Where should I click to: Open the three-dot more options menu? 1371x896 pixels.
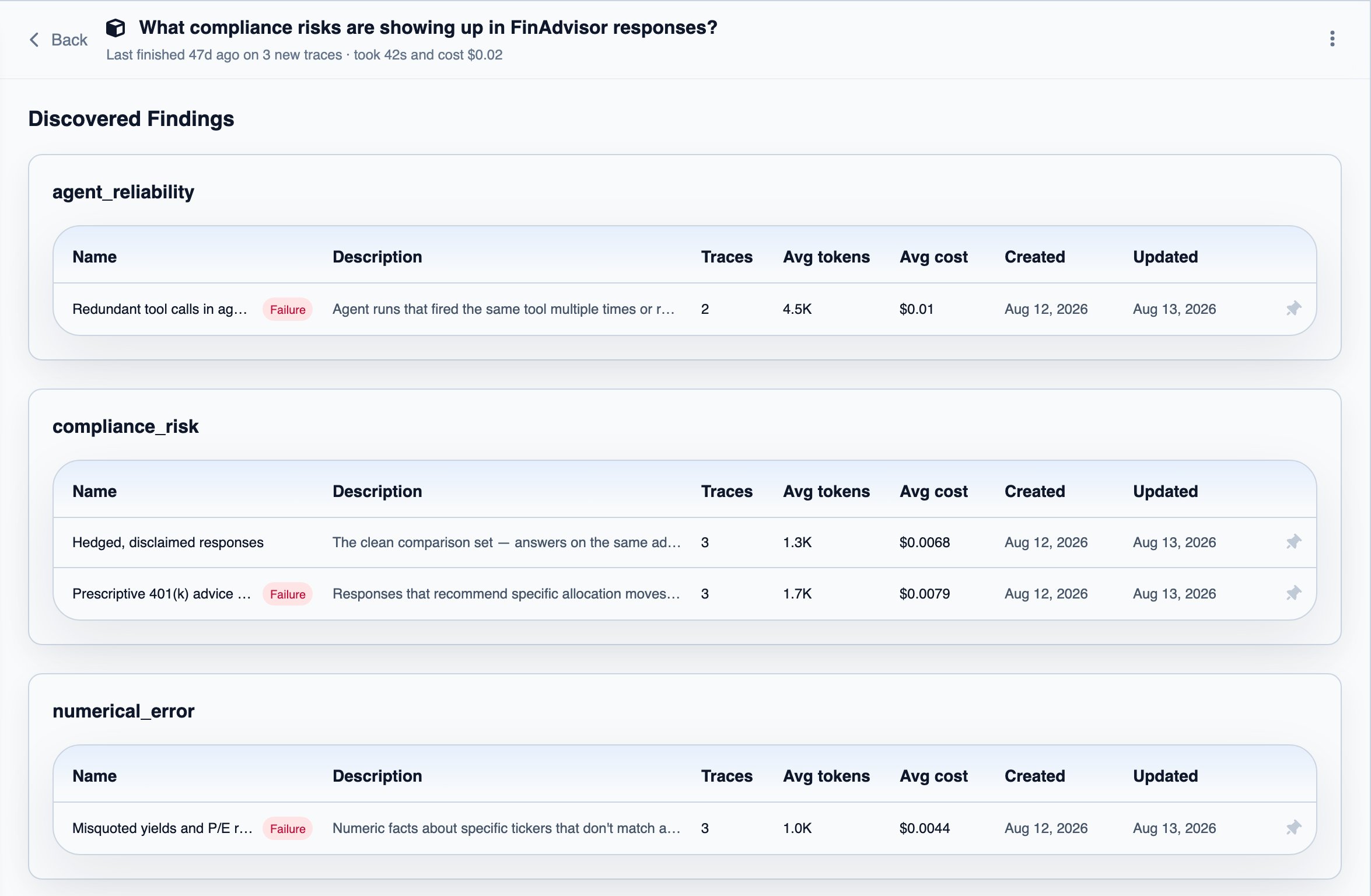point(1332,38)
